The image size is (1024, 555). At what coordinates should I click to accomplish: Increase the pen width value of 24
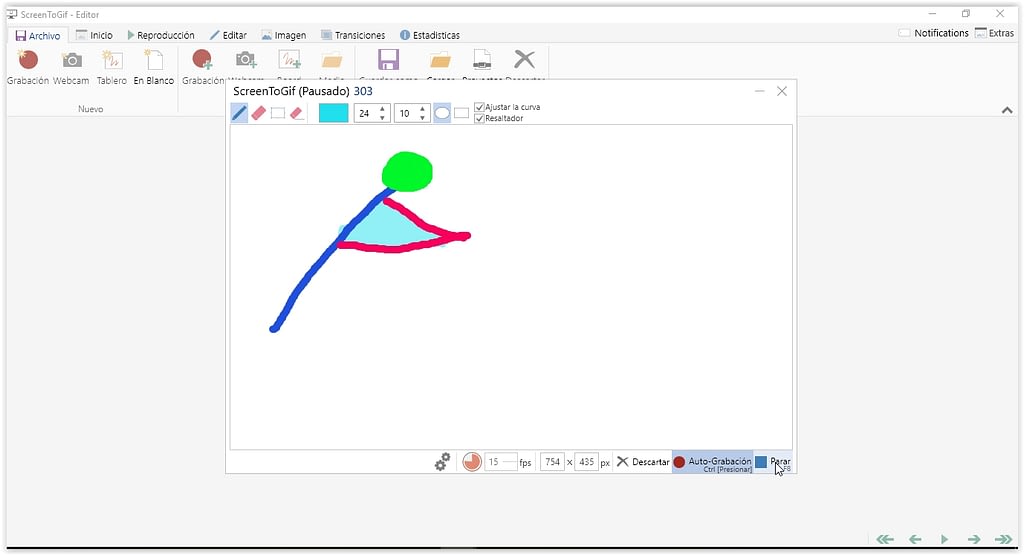coord(383,108)
